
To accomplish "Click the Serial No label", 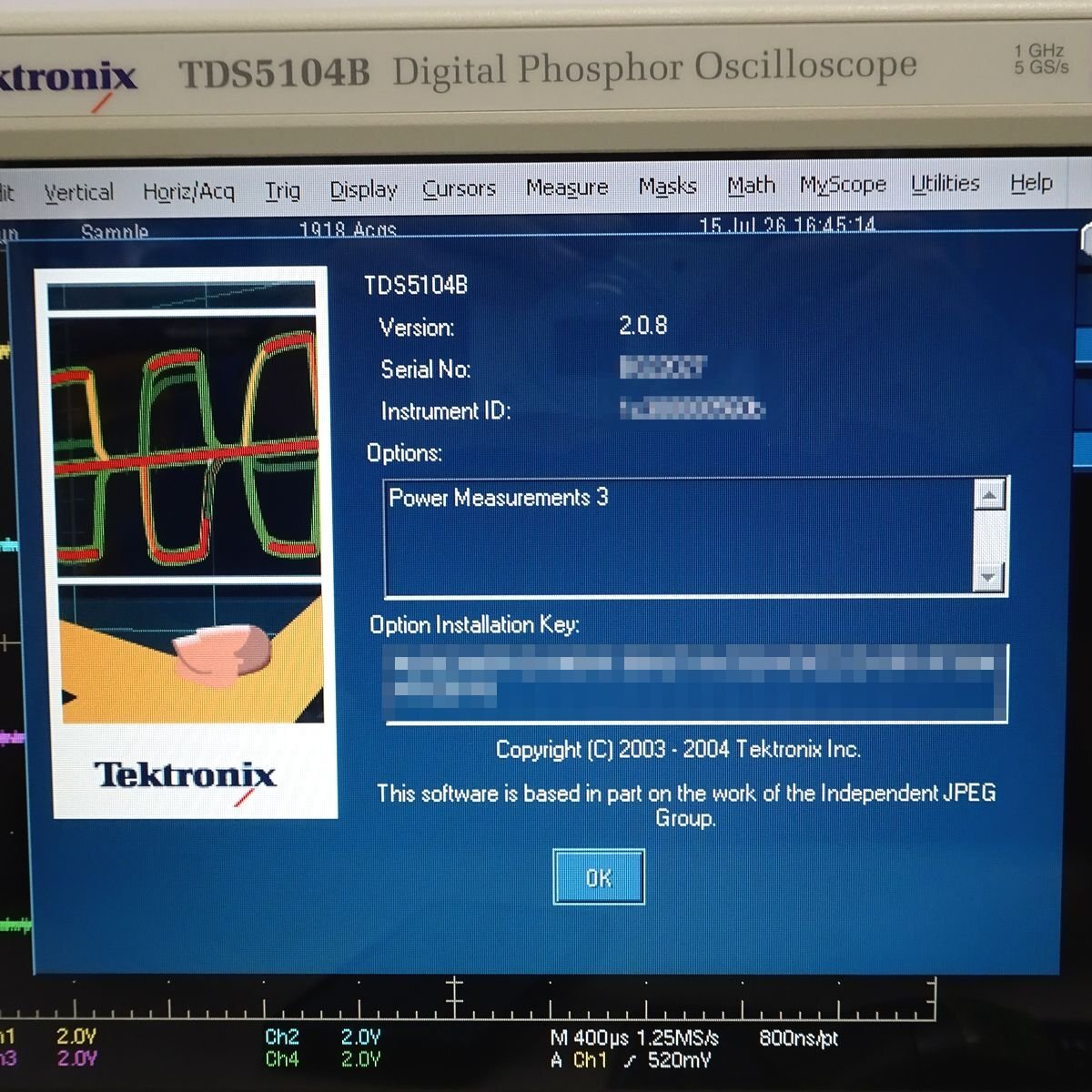I will [x=426, y=369].
